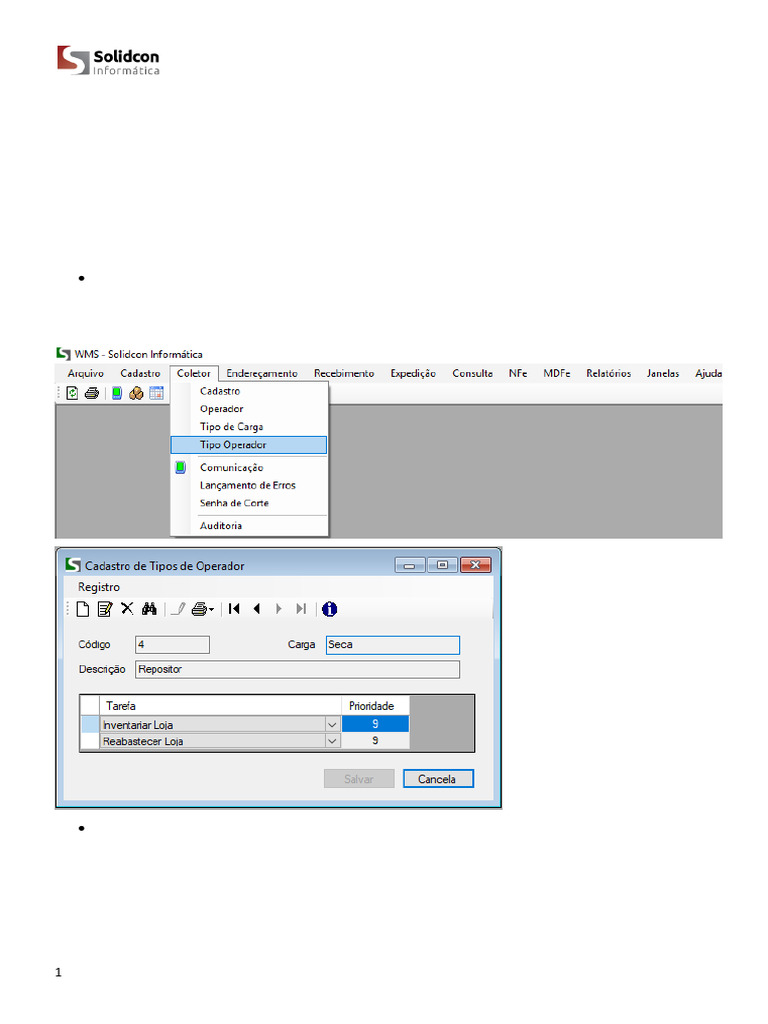
Task: Click the S logo in Cadastro de Tipos title bar
Action: coord(72,565)
